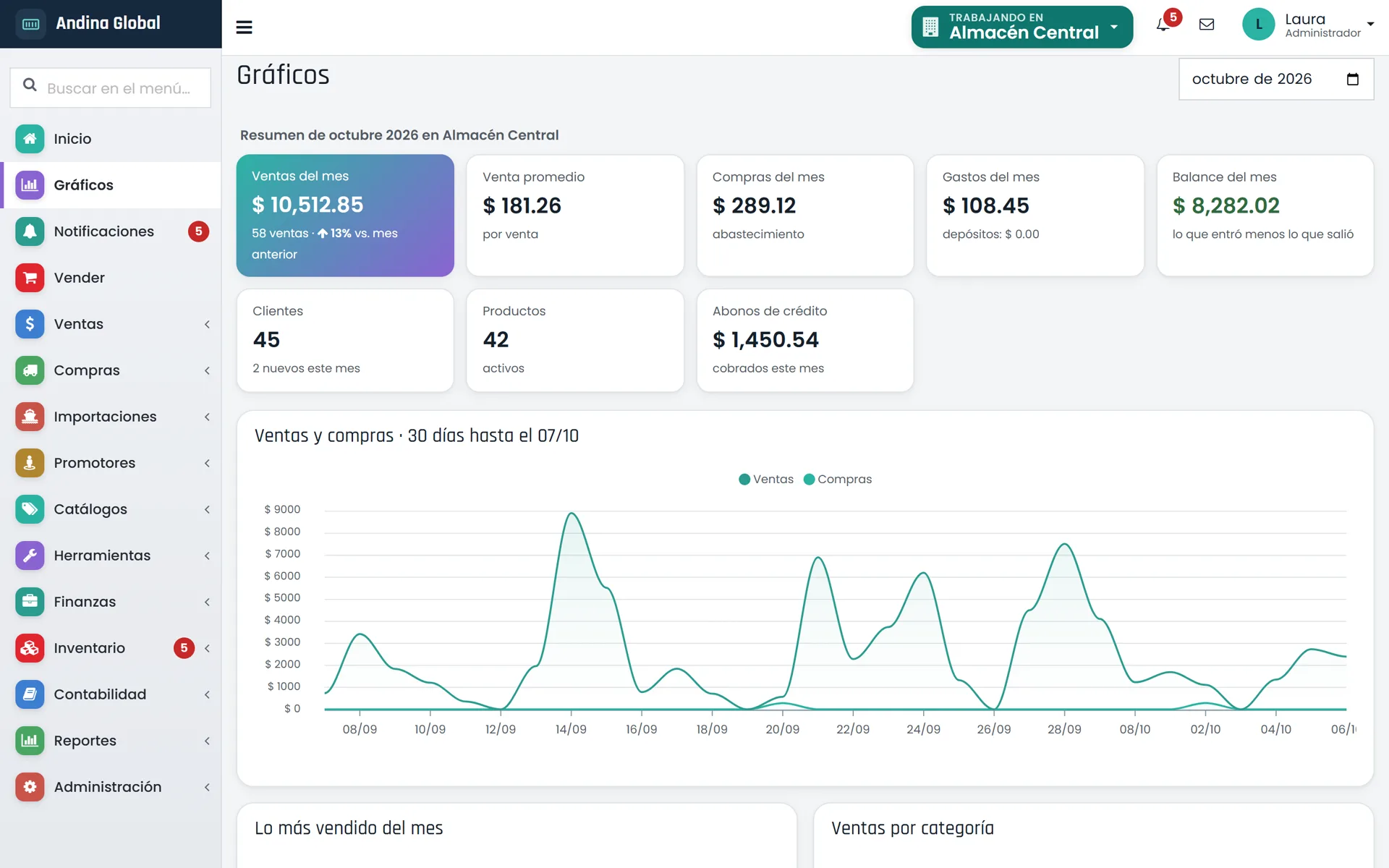Click the Finanzas briefcase icon

click(x=30, y=602)
